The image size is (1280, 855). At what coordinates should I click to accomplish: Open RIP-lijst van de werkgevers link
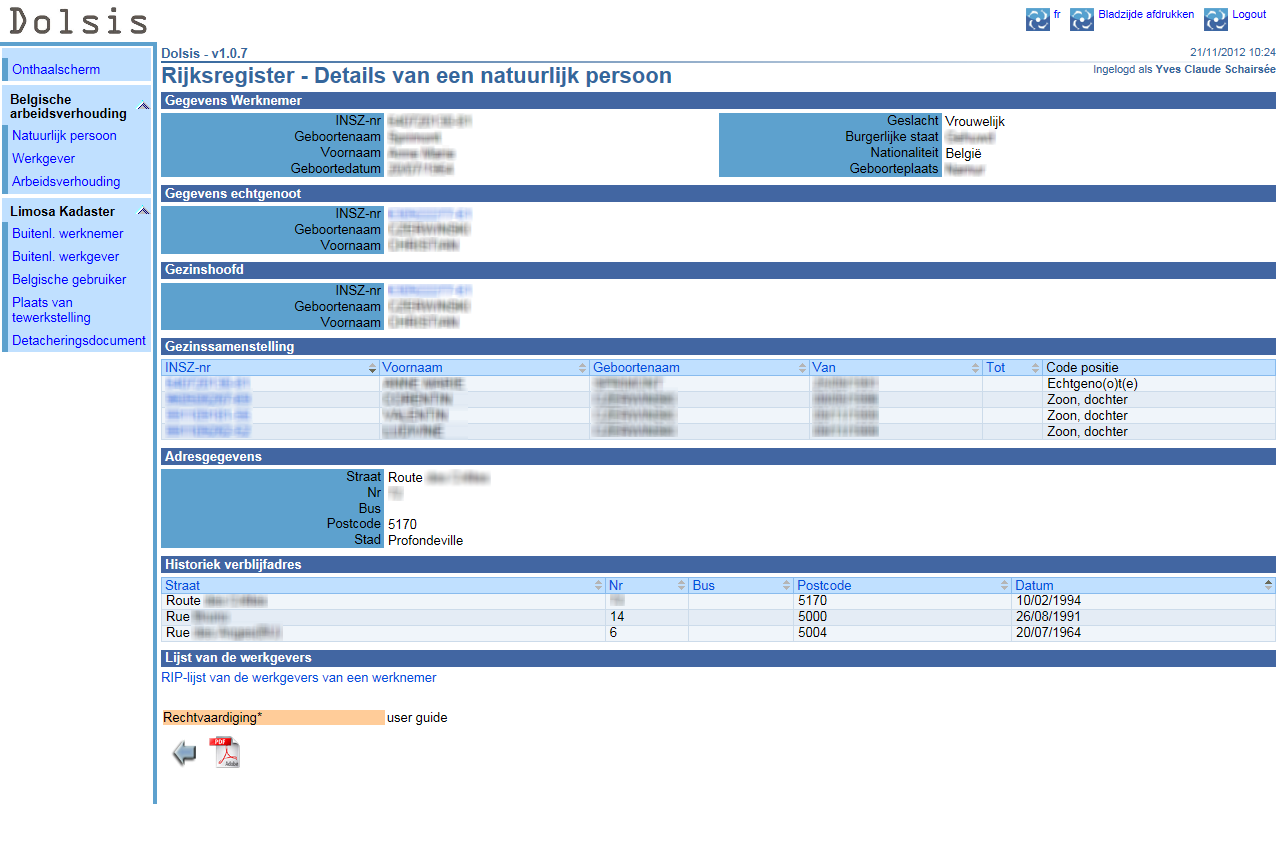299,678
